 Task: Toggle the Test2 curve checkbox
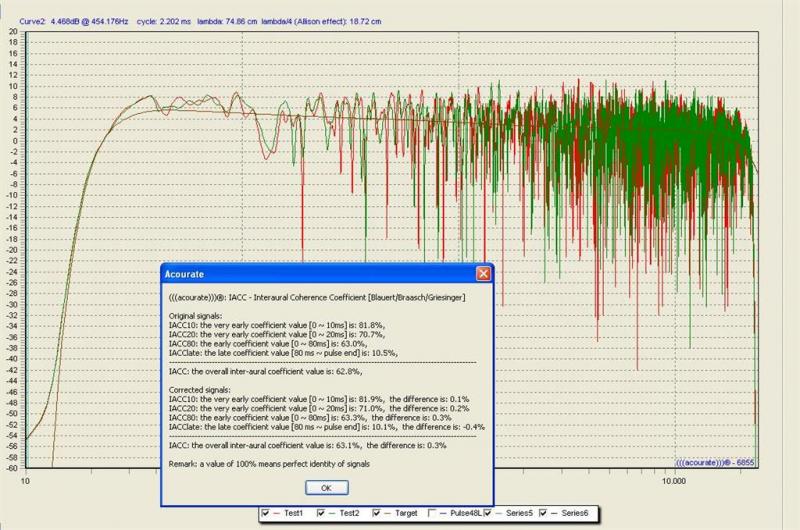tap(319, 513)
